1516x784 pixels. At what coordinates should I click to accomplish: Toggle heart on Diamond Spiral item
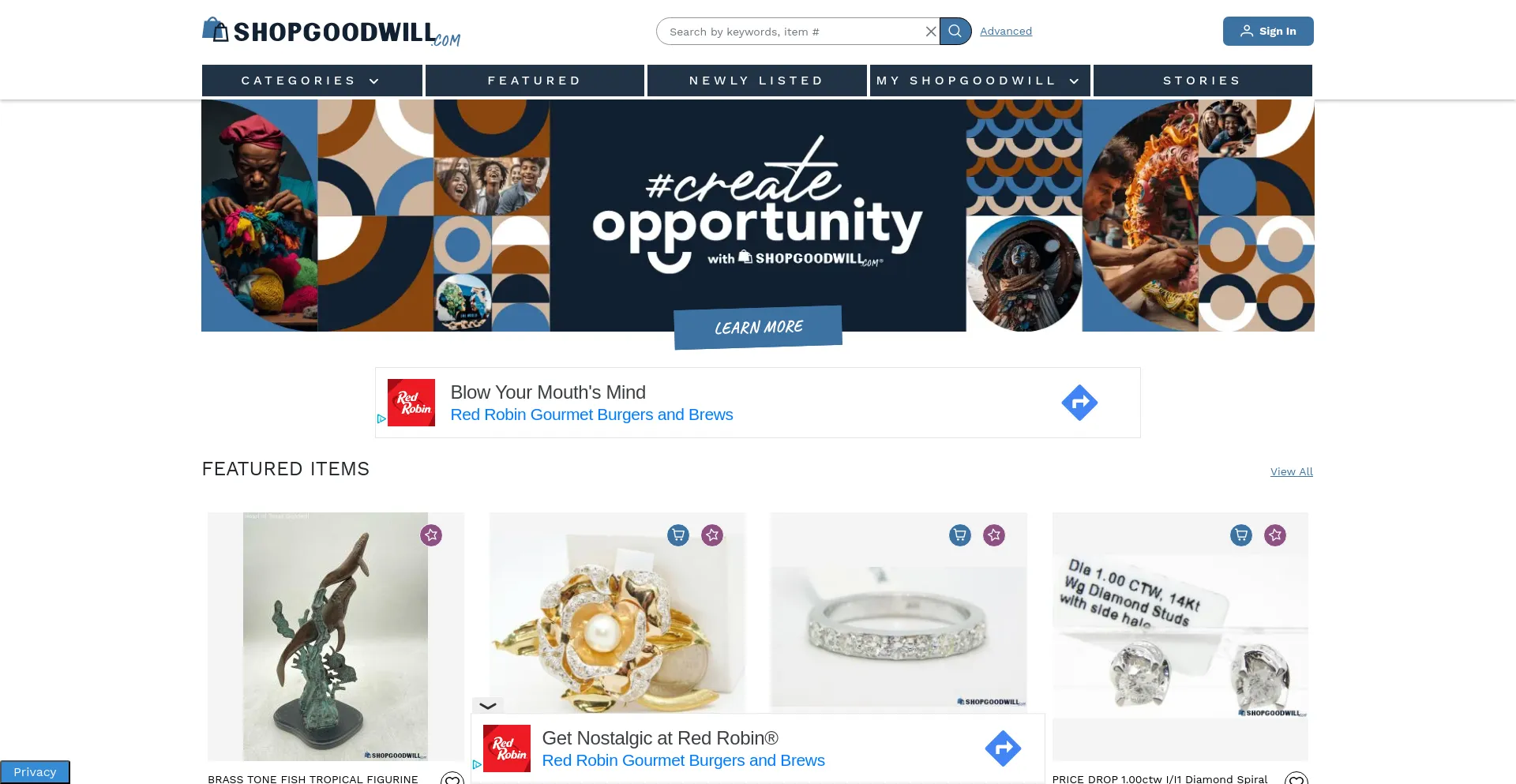tap(1296, 778)
